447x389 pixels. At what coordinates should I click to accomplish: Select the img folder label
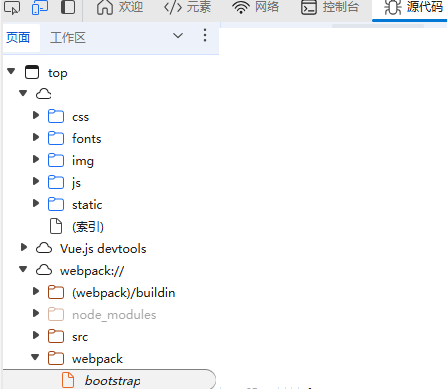tap(83, 161)
